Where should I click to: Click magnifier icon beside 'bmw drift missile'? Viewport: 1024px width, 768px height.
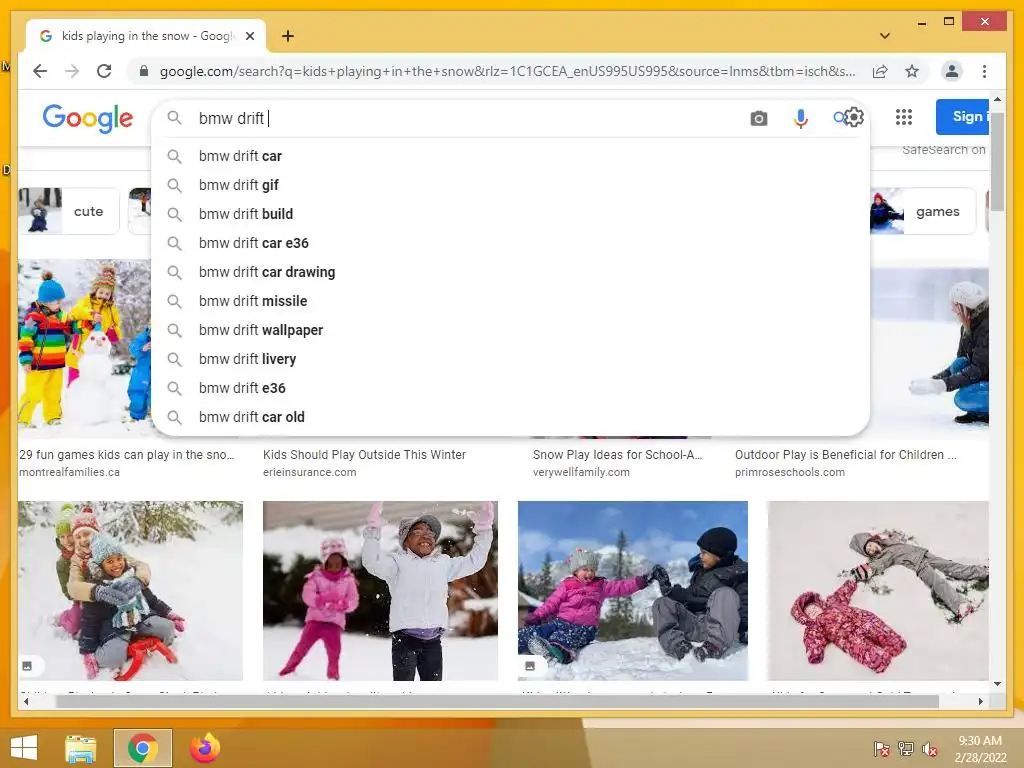174,301
